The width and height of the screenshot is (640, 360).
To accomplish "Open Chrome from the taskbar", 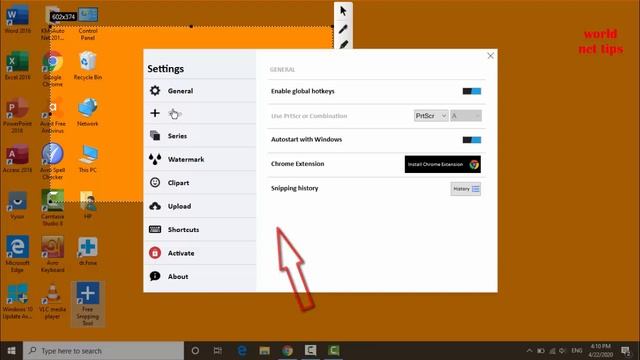I will click(x=287, y=351).
